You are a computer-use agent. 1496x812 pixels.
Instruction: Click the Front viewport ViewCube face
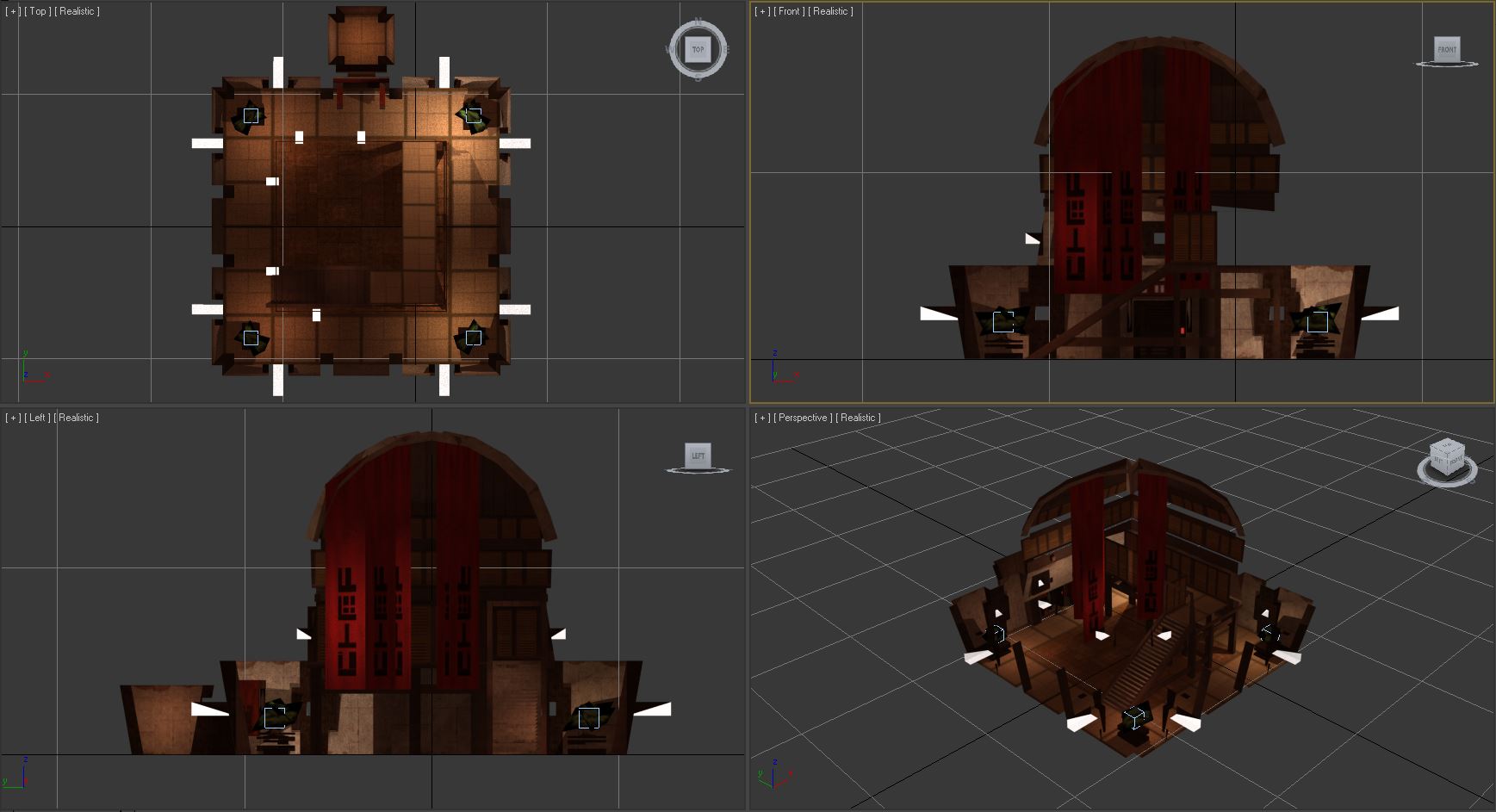coord(1447,49)
